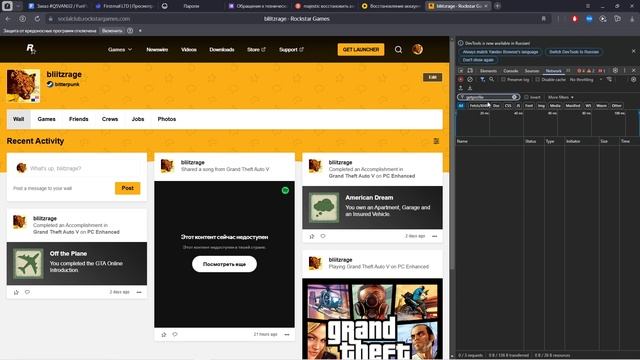Switch to the Crews profile tab

pyautogui.click(x=110, y=119)
